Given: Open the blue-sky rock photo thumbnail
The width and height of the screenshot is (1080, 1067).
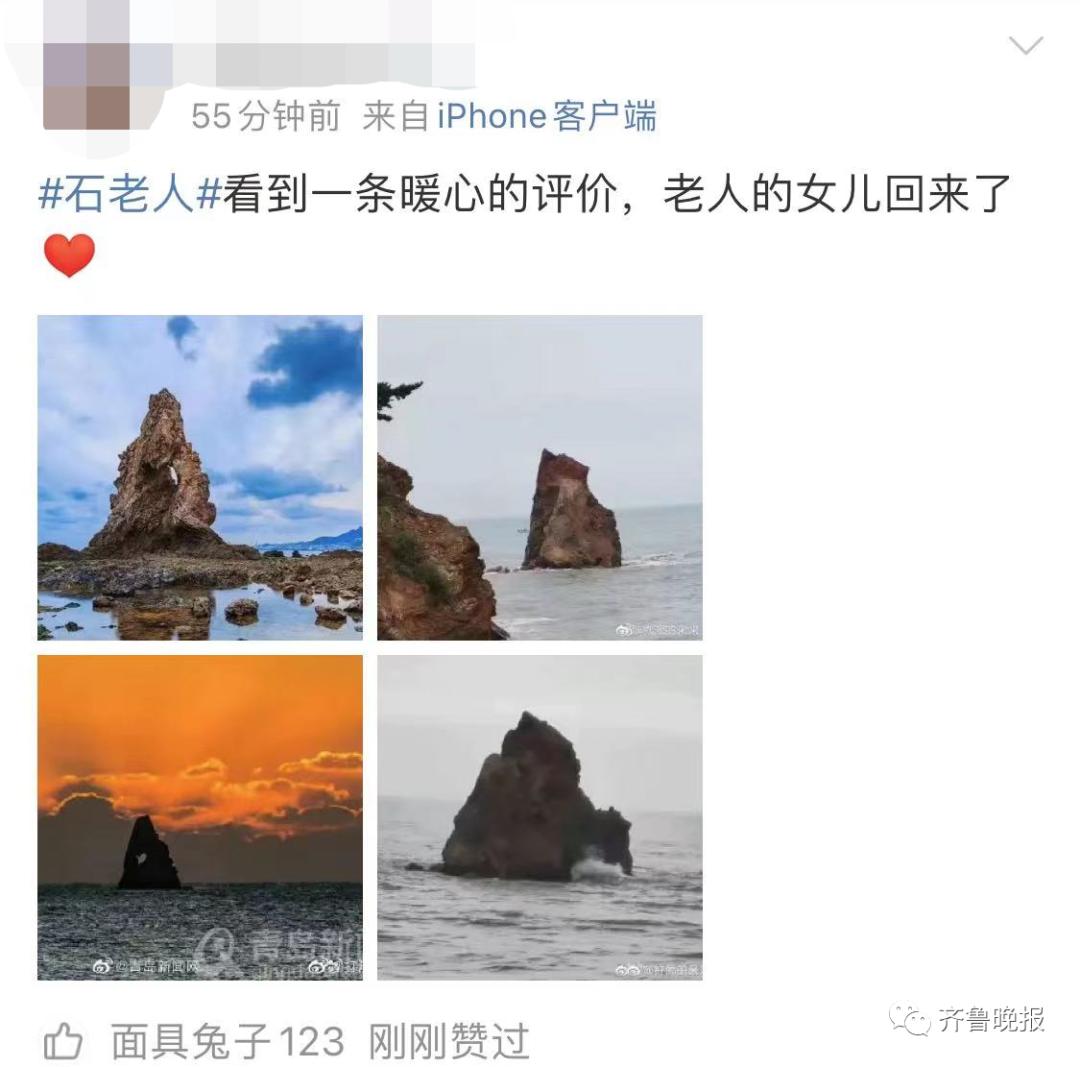Looking at the screenshot, I should (x=200, y=477).
